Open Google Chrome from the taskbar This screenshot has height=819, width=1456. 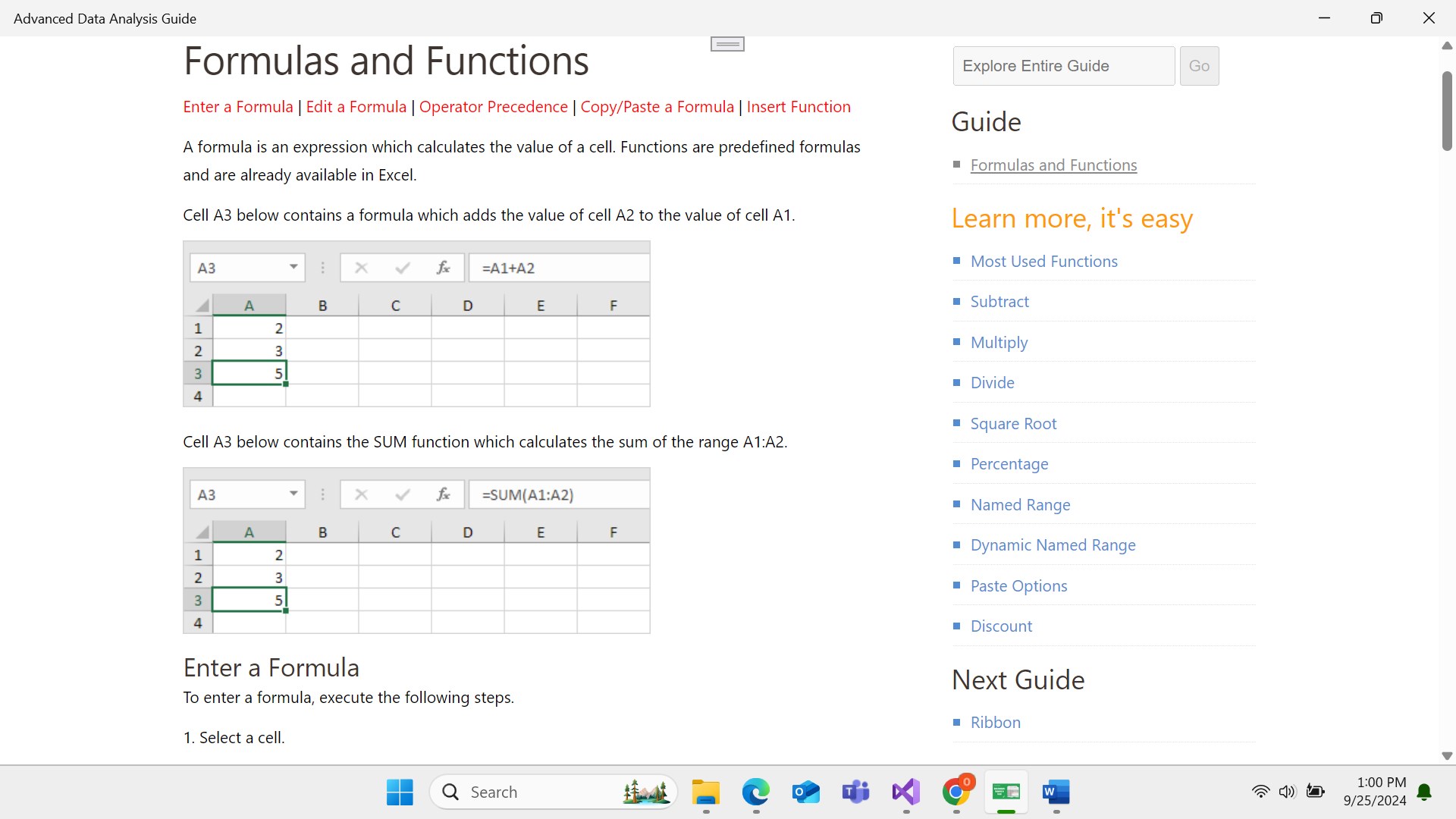pos(956,792)
